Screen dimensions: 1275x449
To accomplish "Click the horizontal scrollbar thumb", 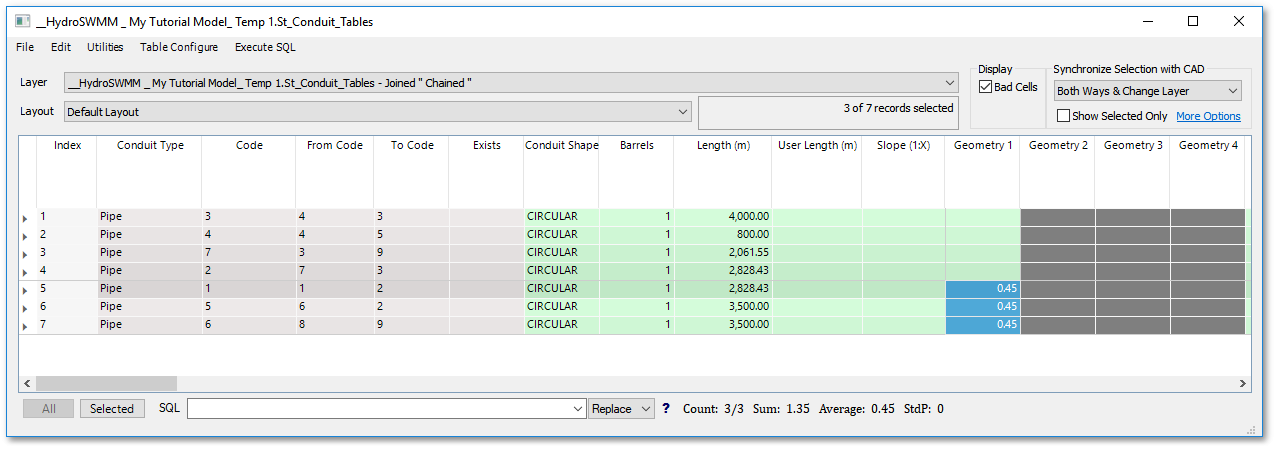I will tap(106, 383).
